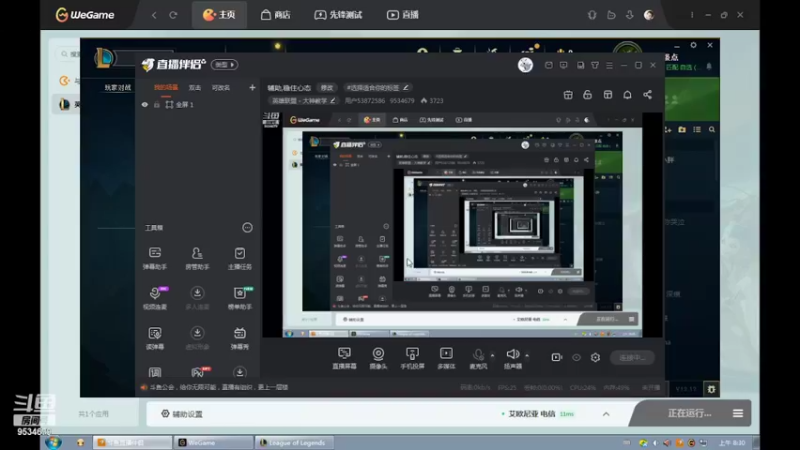Switch to League of Legends taskbar item

tap(294, 442)
